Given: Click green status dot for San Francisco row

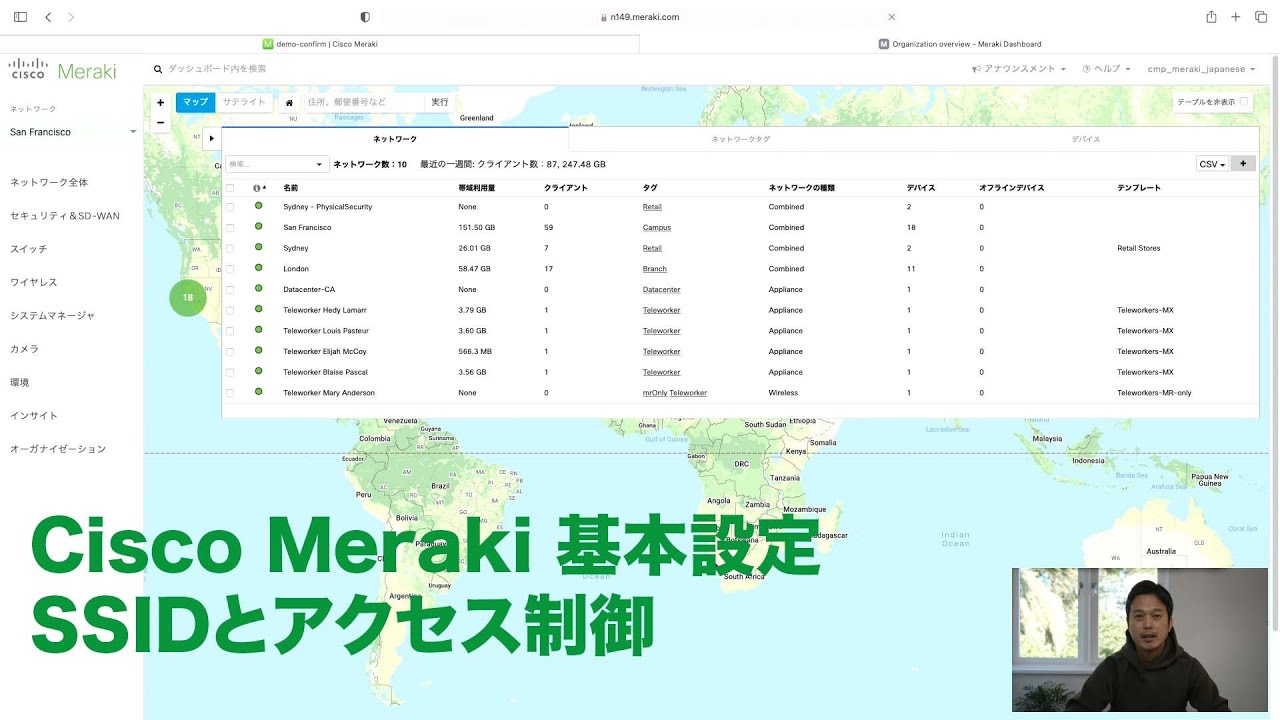Looking at the screenshot, I should (258, 226).
